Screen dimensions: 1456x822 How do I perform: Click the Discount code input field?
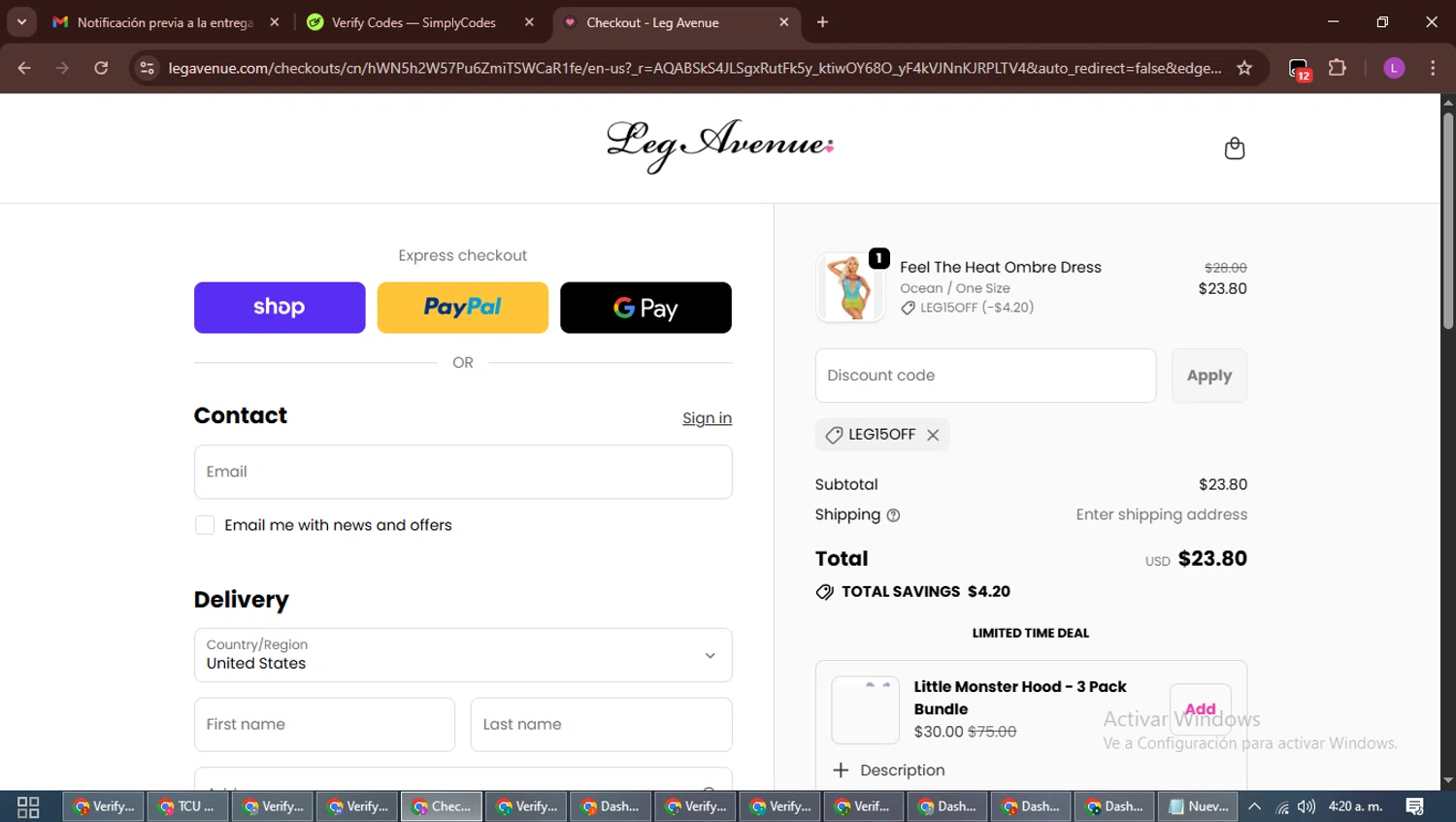coord(985,376)
